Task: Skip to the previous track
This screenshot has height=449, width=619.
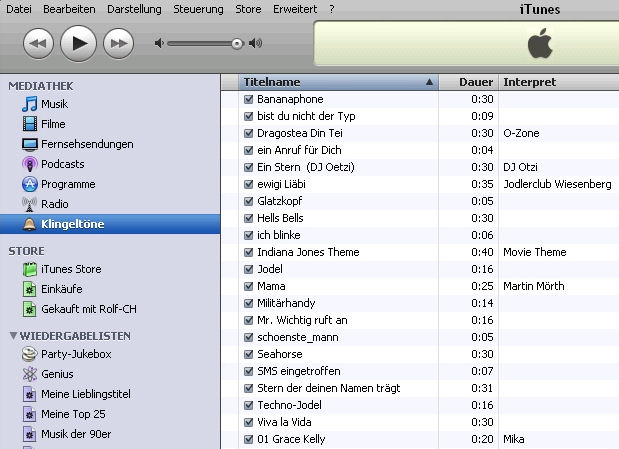Action: tap(38, 43)
